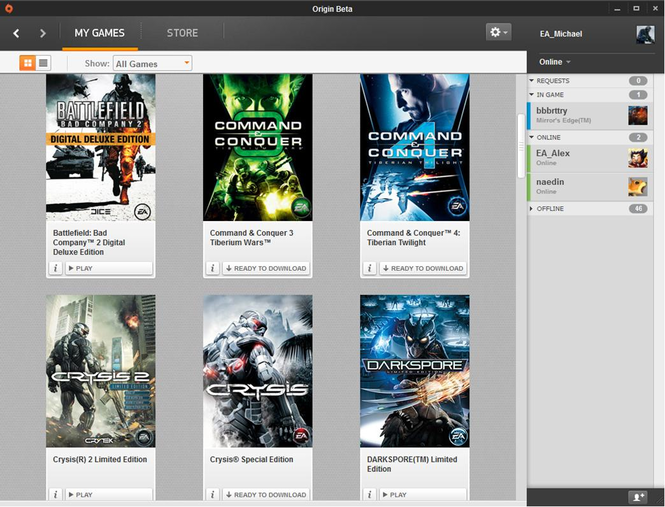Select friend naedin in the list
The width and height of the screenshot is (665, 507).
(x=590, y=187)
